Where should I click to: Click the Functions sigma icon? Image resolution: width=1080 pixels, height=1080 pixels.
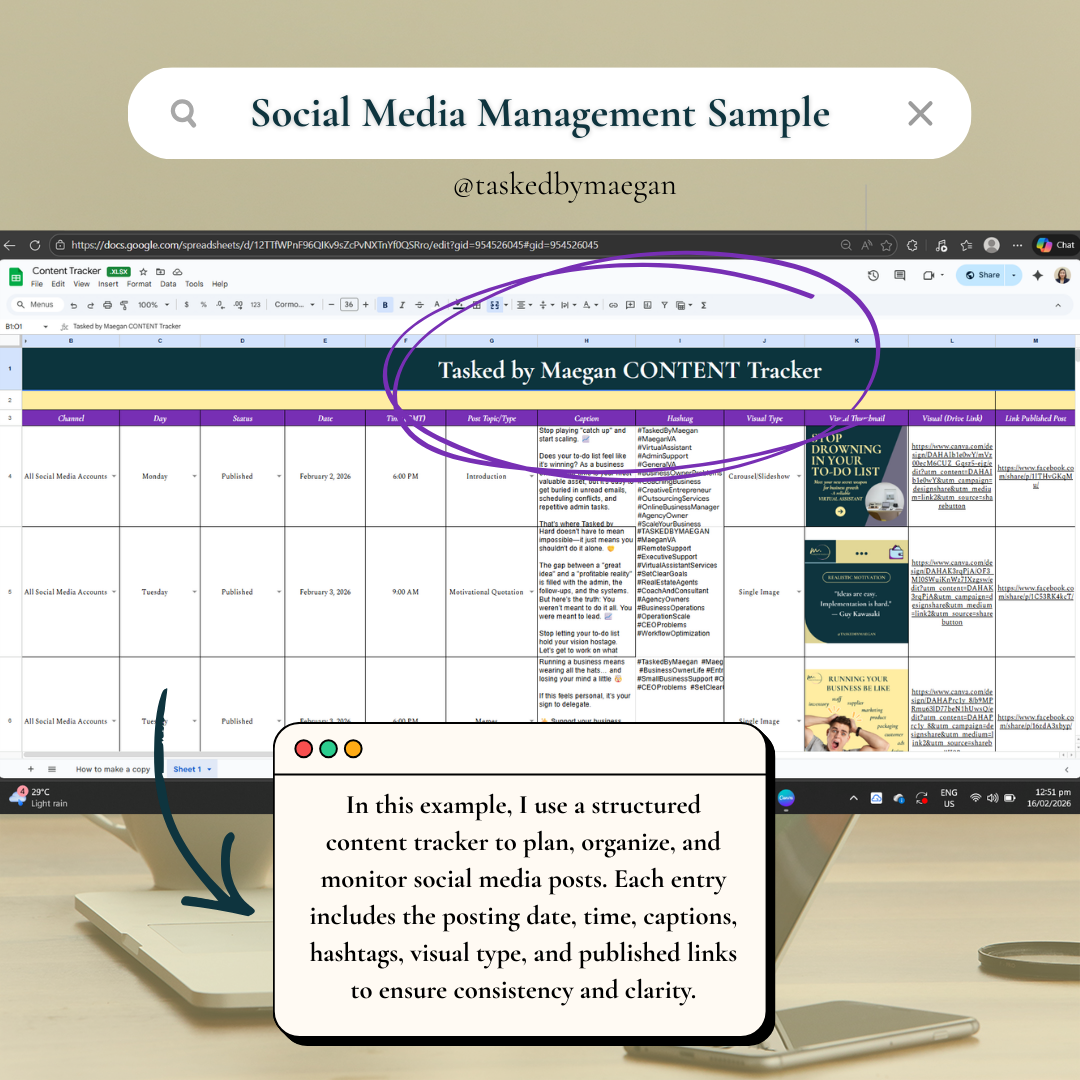pyautogui.click(x=704, y=305)
